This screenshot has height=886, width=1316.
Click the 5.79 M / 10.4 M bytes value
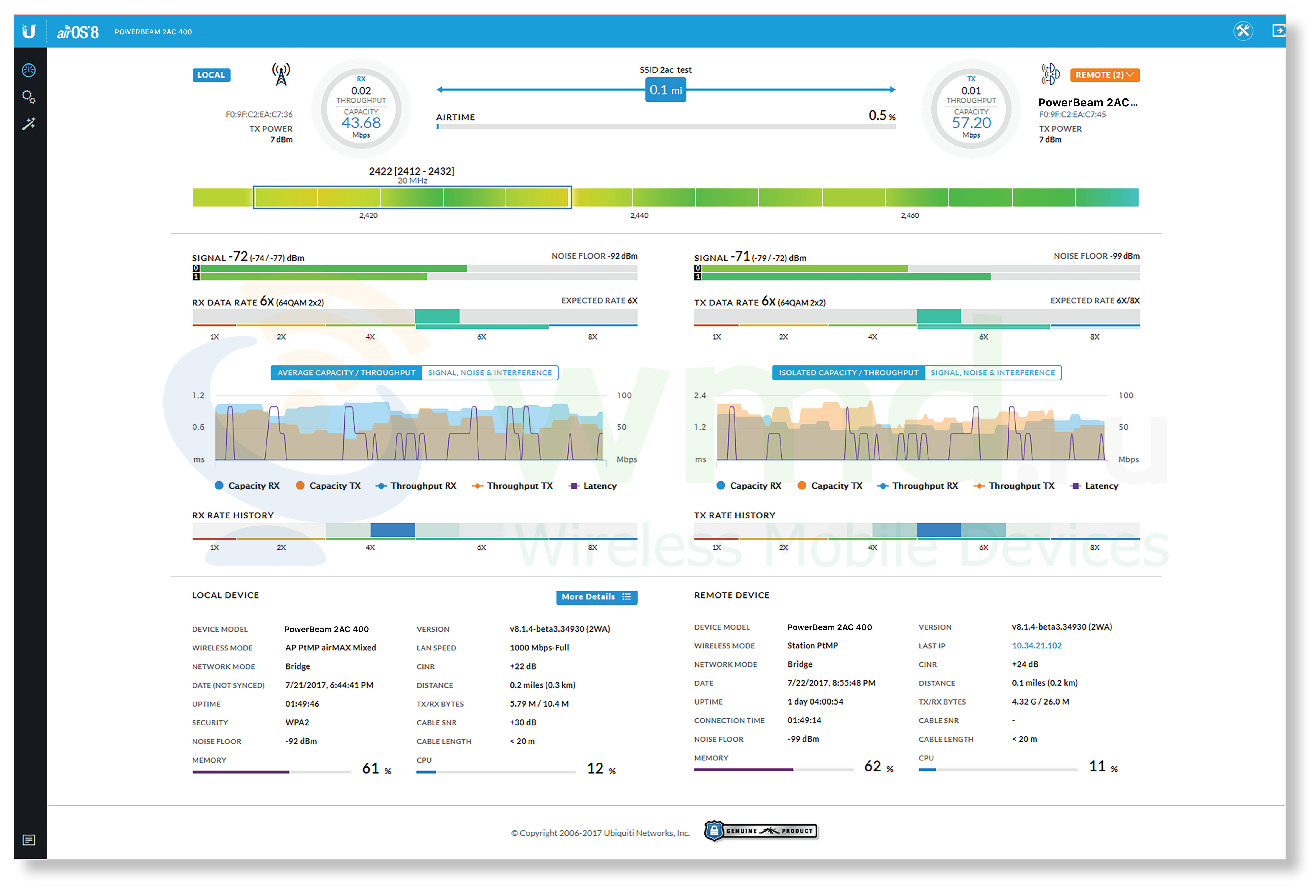540,704
